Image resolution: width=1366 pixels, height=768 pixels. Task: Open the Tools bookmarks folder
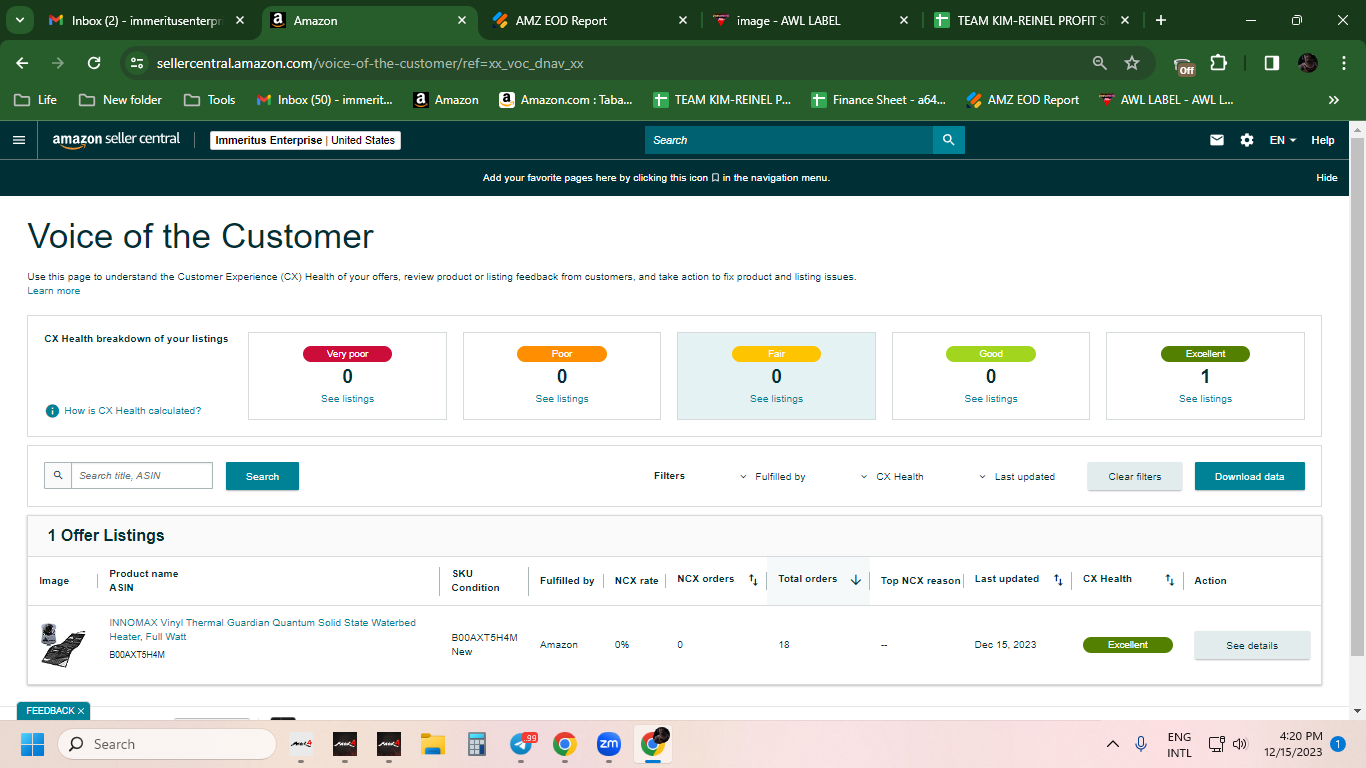[210, 100]
